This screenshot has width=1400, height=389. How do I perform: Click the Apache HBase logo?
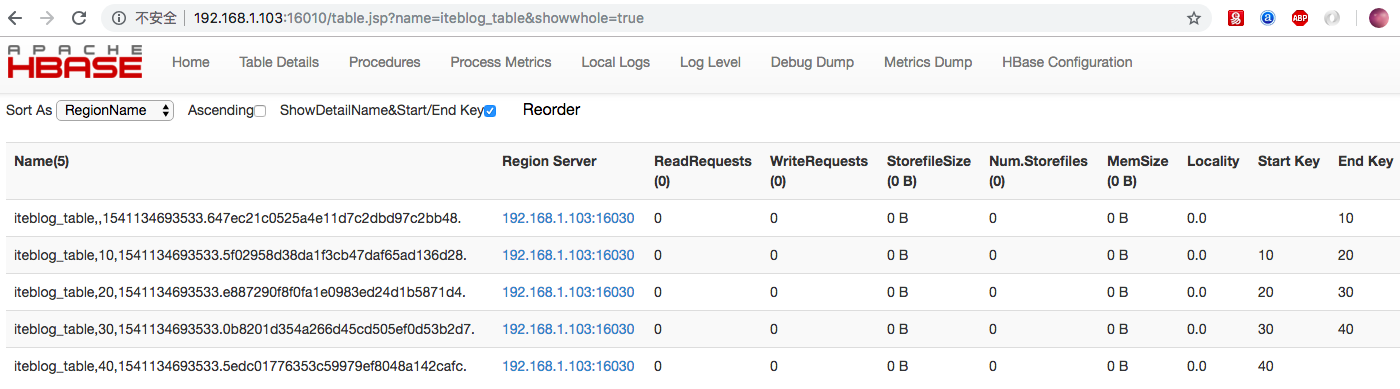pos(75,62)
